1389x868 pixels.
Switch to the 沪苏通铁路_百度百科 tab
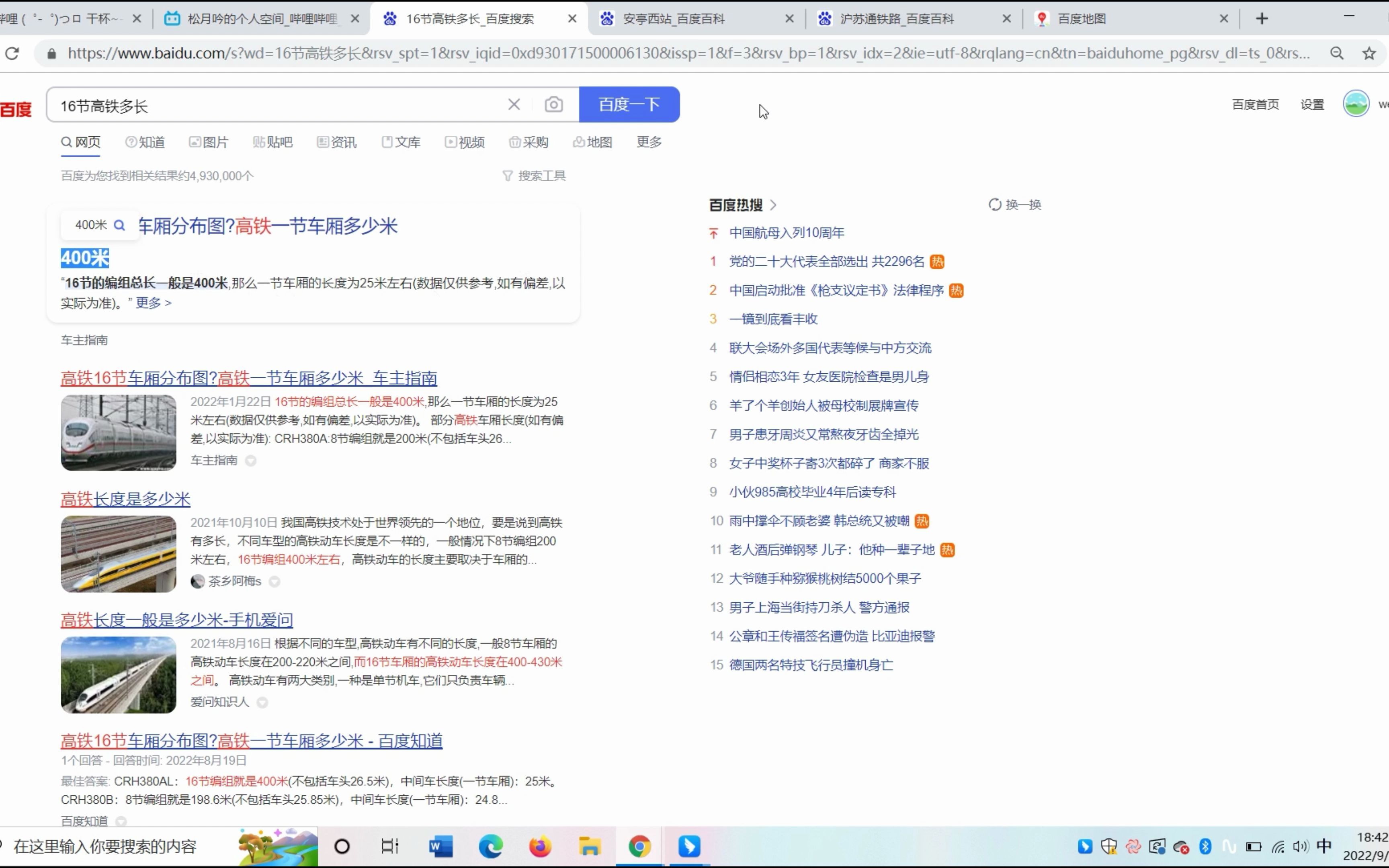[x=897, y=19]
